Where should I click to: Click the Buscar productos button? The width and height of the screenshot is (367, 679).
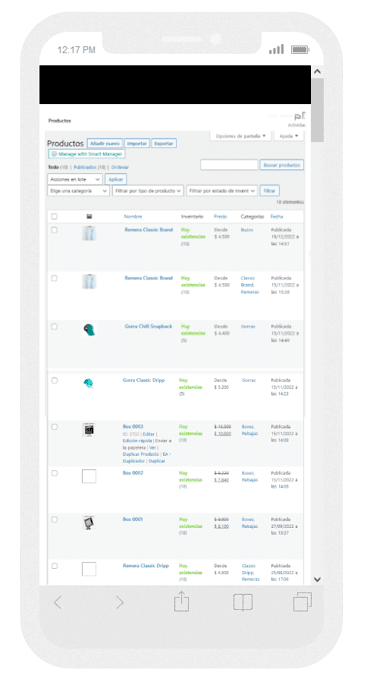pyautogui.click(x=282, y=165)
